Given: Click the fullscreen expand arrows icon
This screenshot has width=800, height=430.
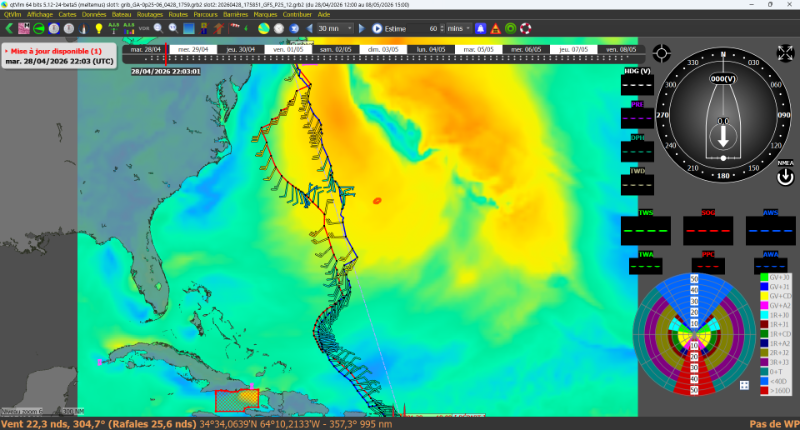Looking at the screenshot, I should (x=785, y=52).
